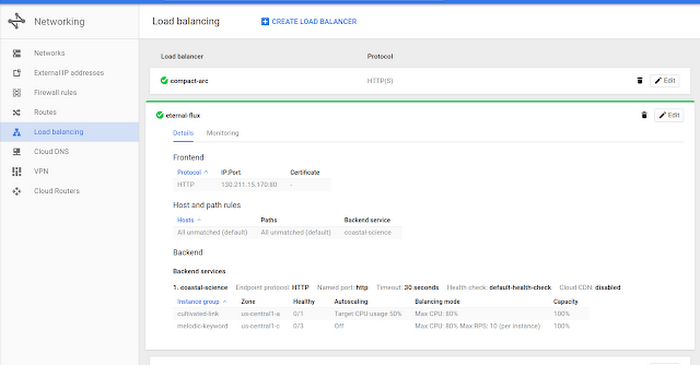
Task: Open the cultivated-link instance group
Action: tap(198, 314)
